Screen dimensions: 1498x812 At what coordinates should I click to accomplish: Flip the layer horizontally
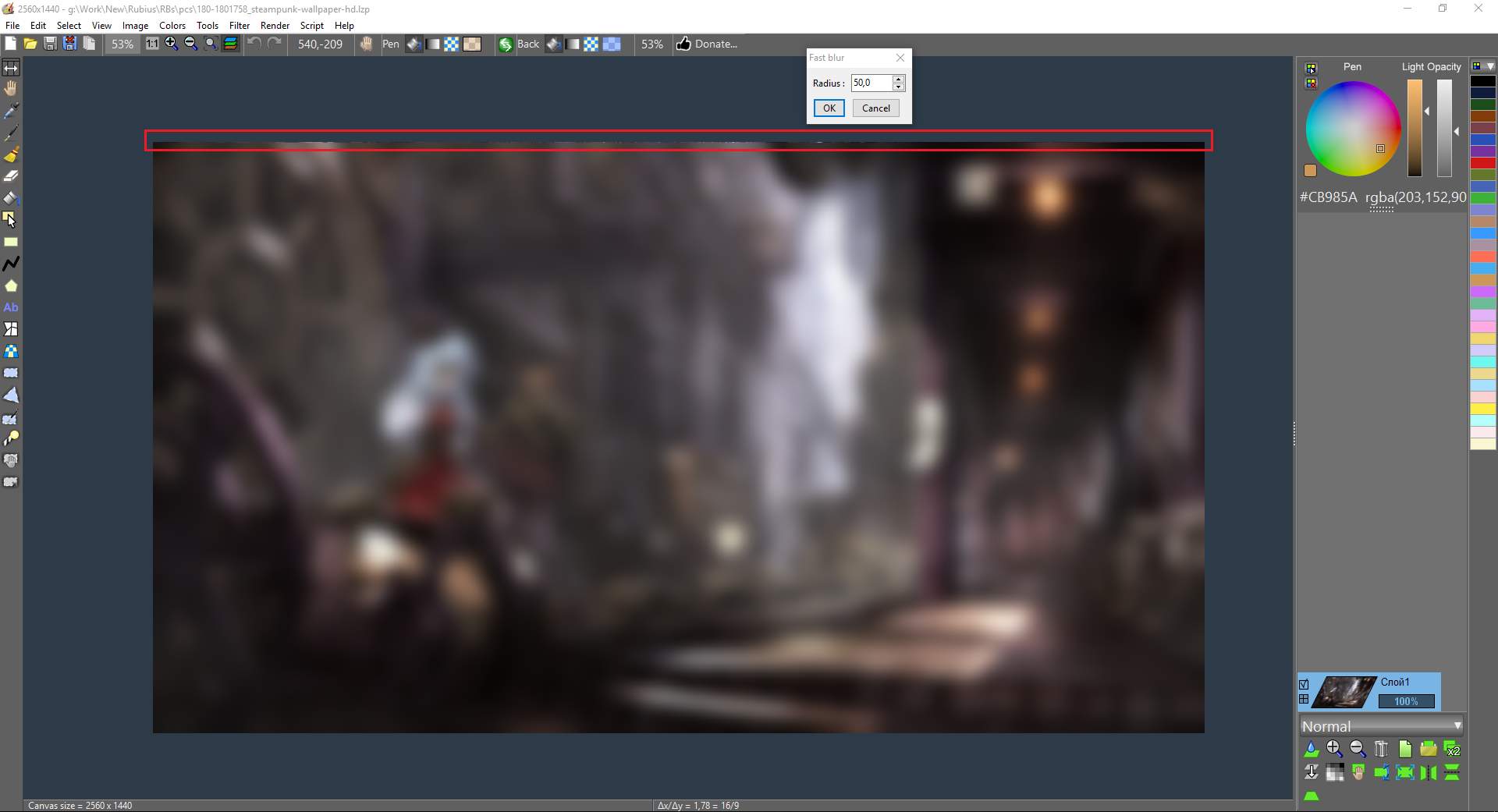tap(1429, 772)
